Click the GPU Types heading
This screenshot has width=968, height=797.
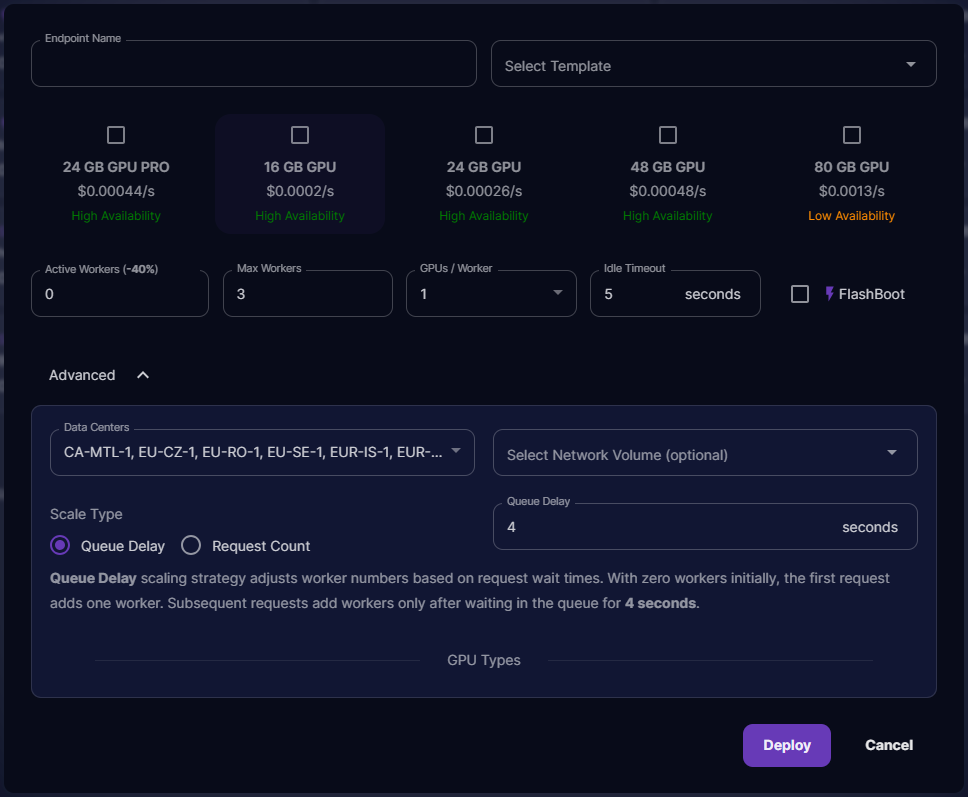tap(484, 660)
